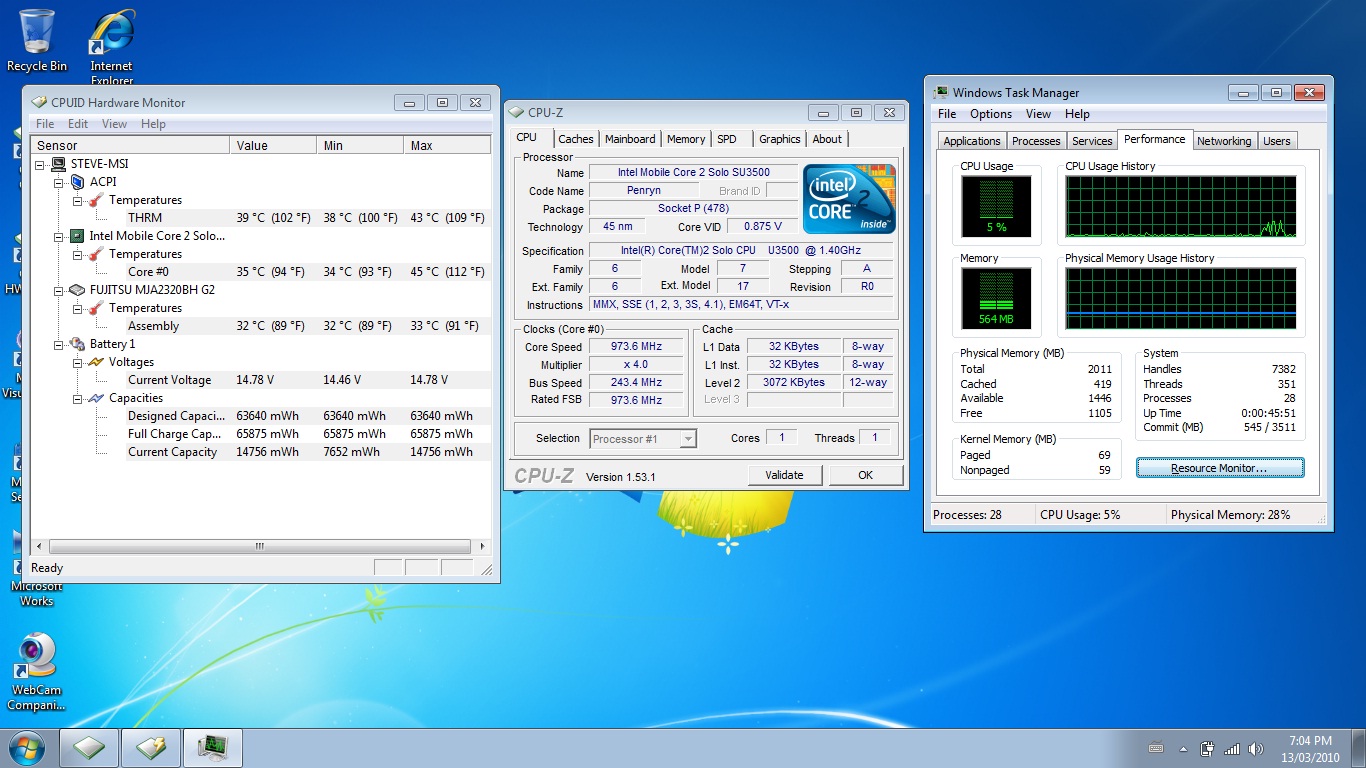Switch to the Memory tab in CPU-Z

[x=686, y=139]
